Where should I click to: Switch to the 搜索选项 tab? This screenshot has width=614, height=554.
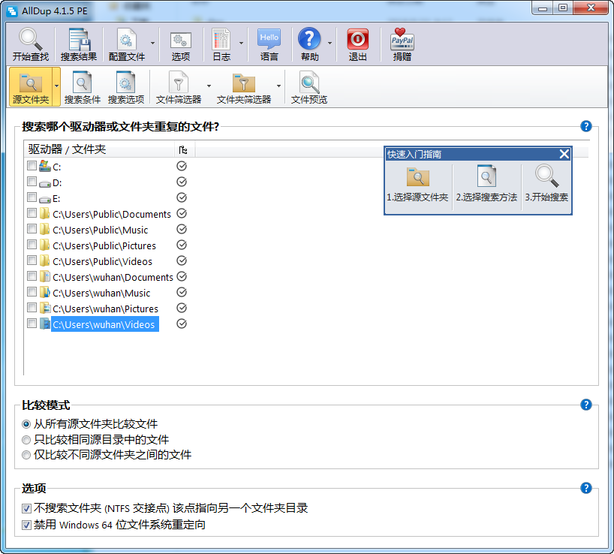click(x=126, y=87)
